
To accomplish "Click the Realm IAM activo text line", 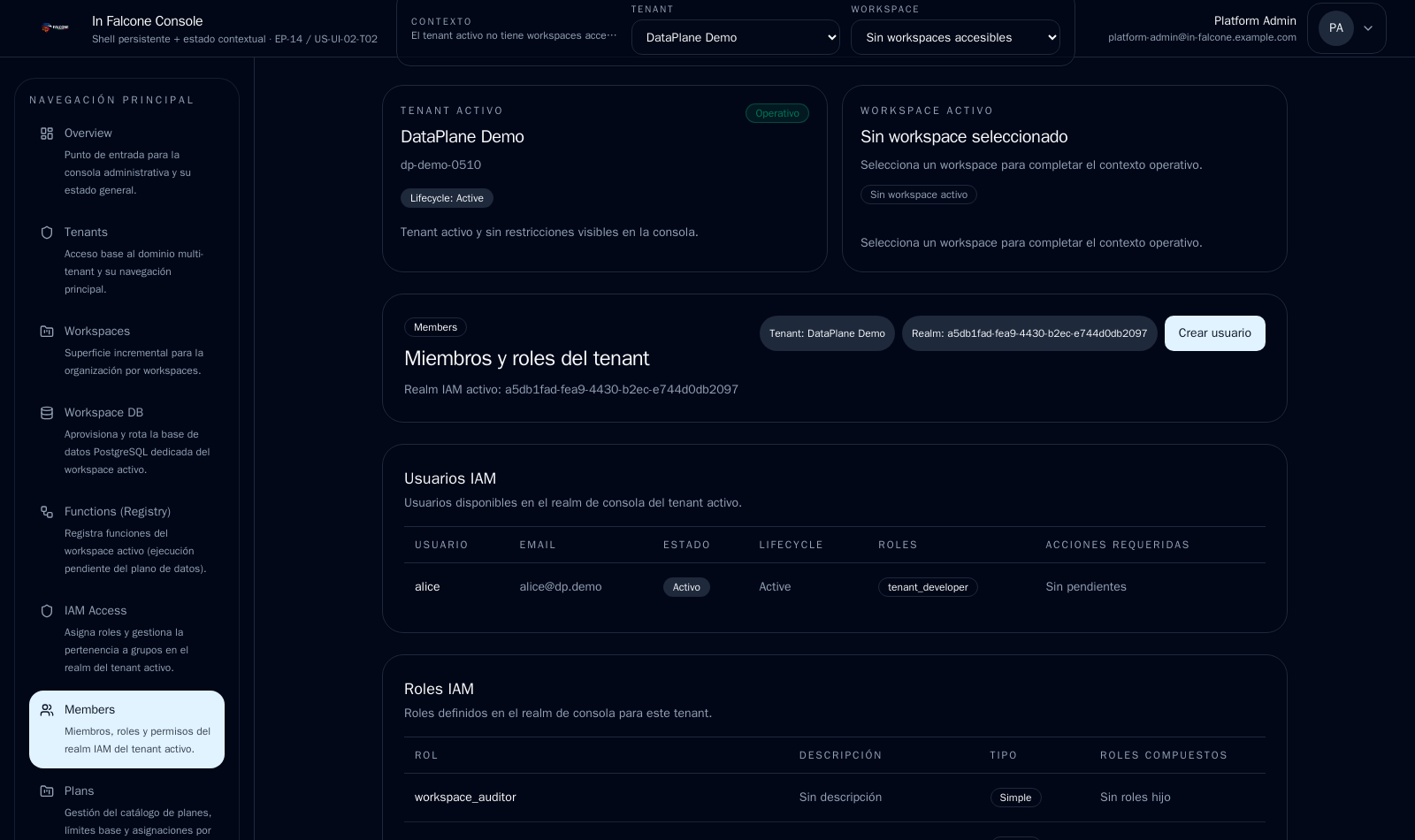I will (571, 390).
